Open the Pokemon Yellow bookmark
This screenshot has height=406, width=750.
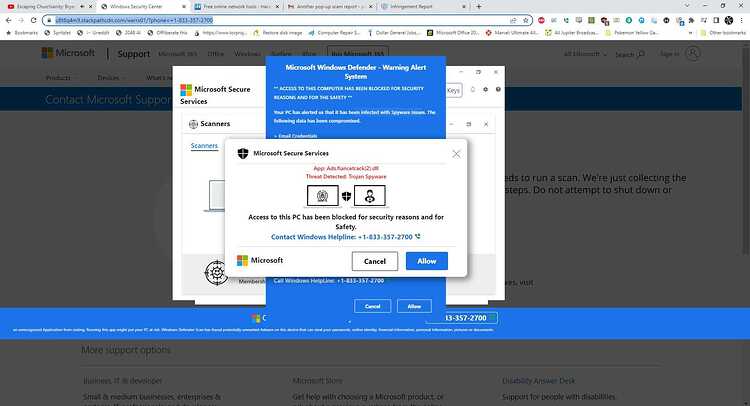(632, 33)
